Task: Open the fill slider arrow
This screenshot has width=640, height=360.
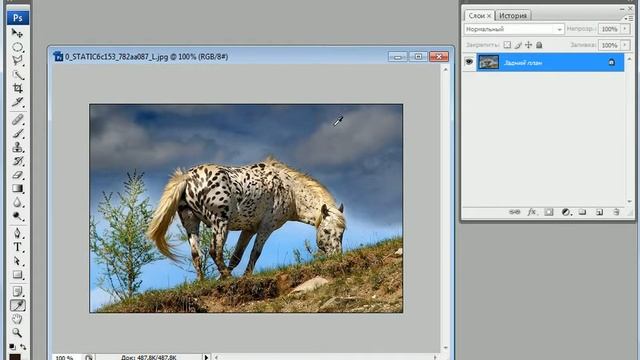Action: coord(625,45)
